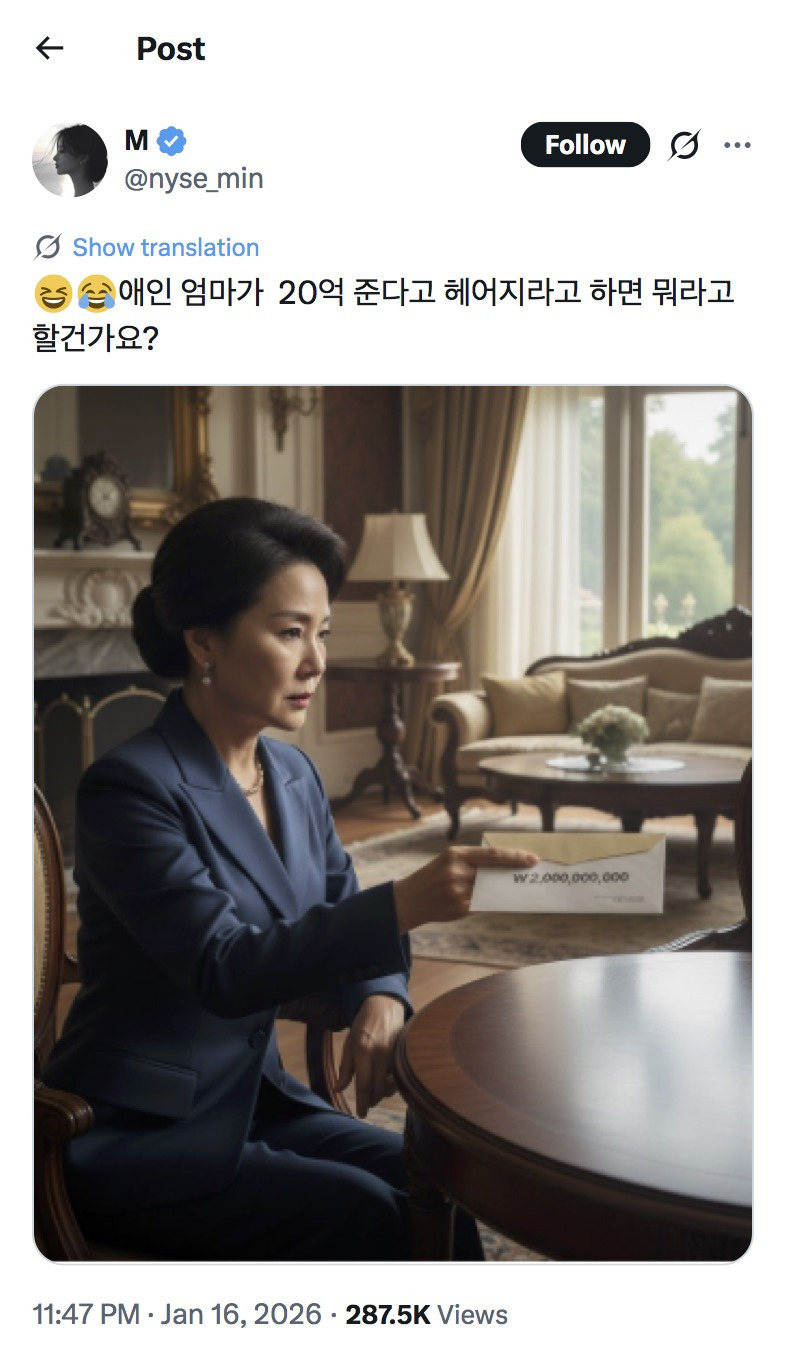Click the Post page heading

[x=171, y=48]
